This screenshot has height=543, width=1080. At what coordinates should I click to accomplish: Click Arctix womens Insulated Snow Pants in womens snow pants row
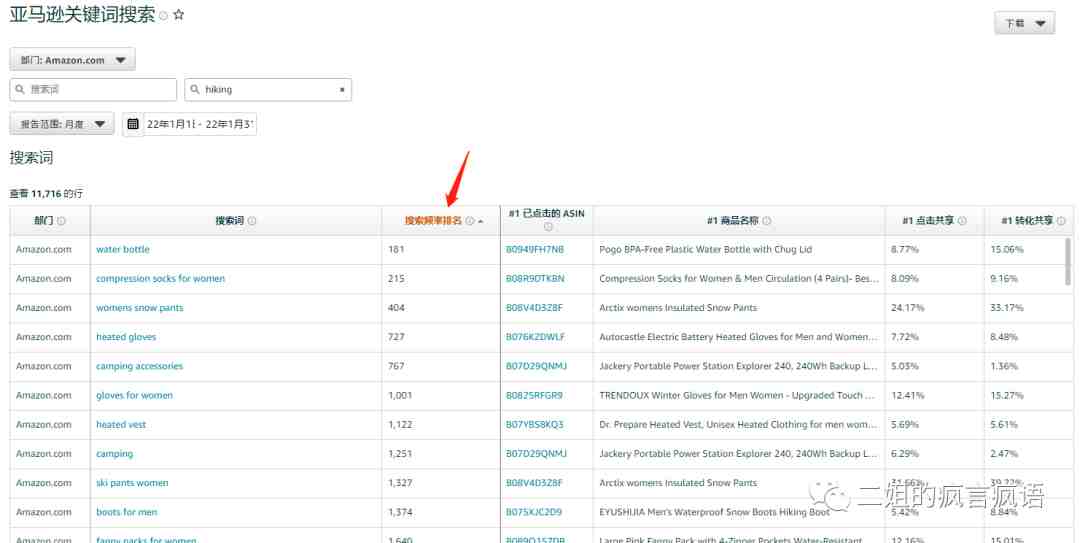[678, 308]
